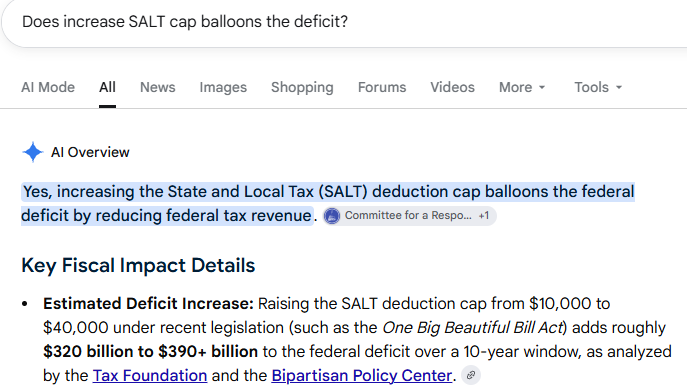687x390 pixels.
Task: Switch to the AI Mode tab
Action: (x=48, y=87)
